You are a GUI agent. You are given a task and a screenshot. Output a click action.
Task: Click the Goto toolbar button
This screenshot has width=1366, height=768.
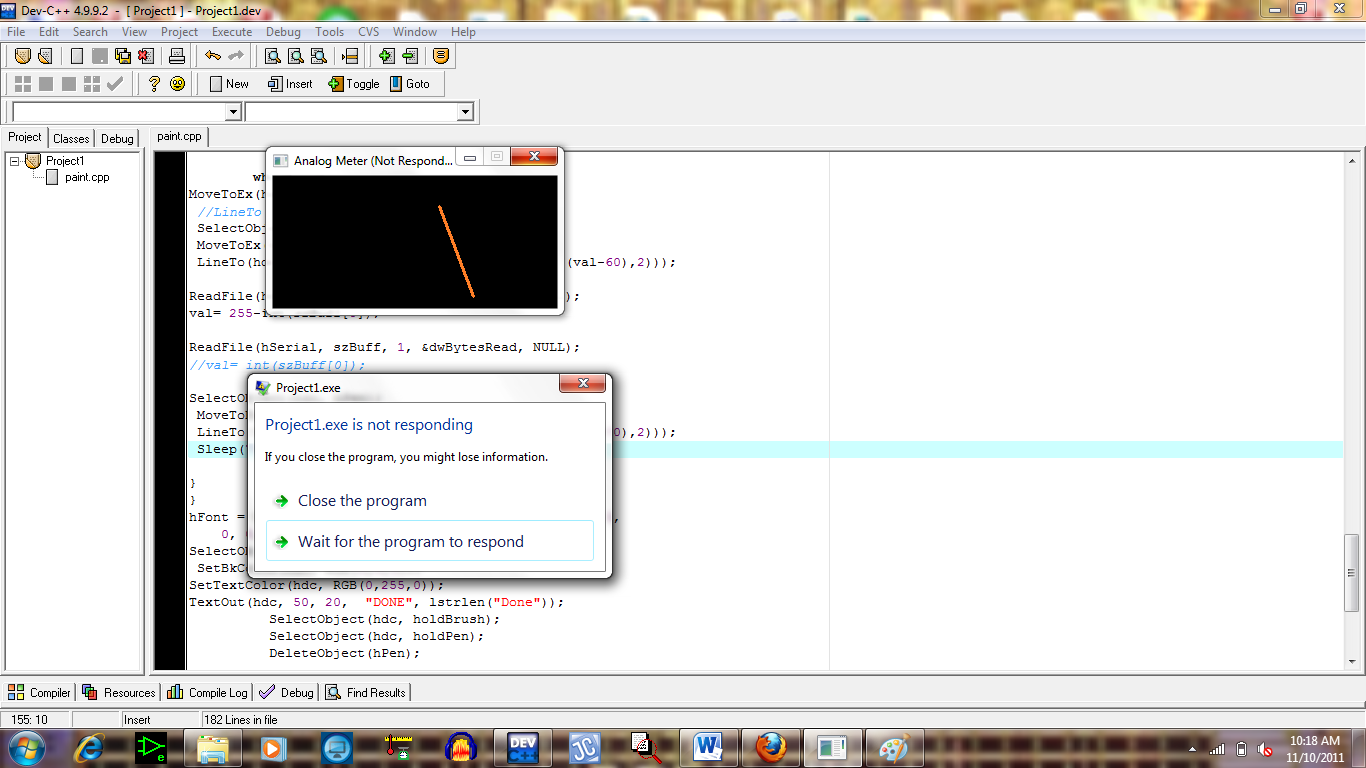coord(412,83)
